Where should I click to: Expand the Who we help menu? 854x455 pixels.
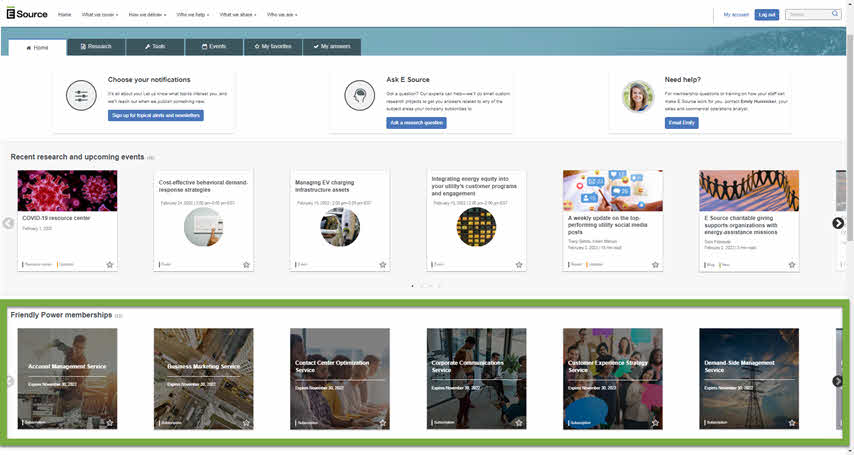pyautogui.click(x=193, y=15)
